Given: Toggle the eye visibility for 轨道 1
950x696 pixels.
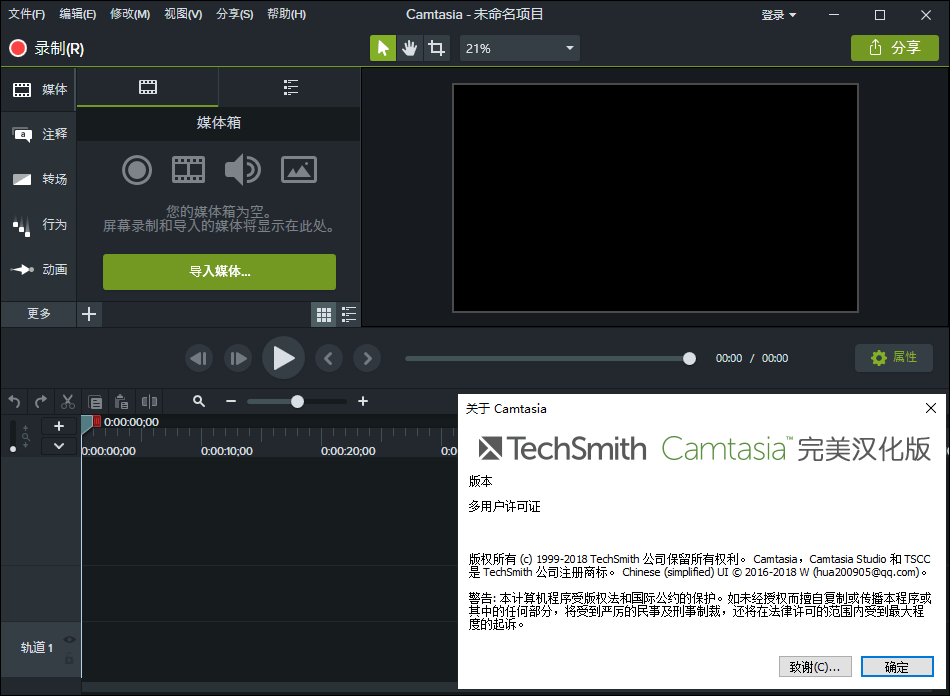Looking at the screenshot, I should tap(69, 640).
